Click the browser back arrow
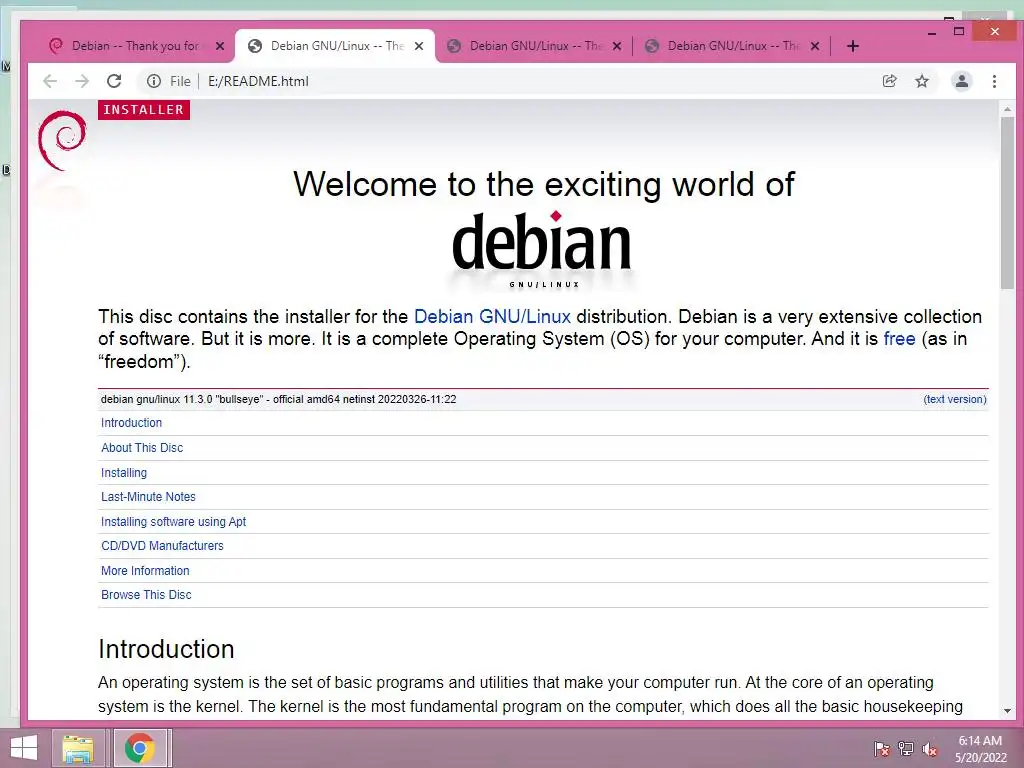Screen dimensions: 1024x768 (x=50, y=81)
